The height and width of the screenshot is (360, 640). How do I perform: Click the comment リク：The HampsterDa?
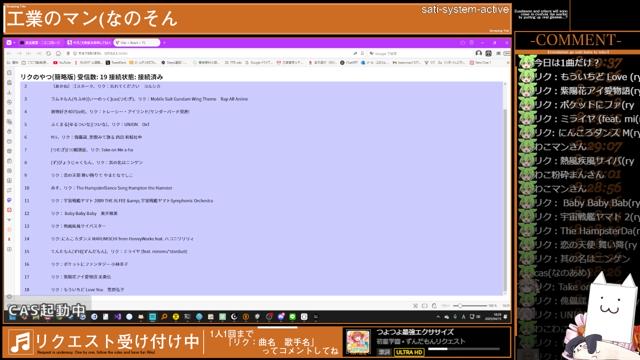587,231
